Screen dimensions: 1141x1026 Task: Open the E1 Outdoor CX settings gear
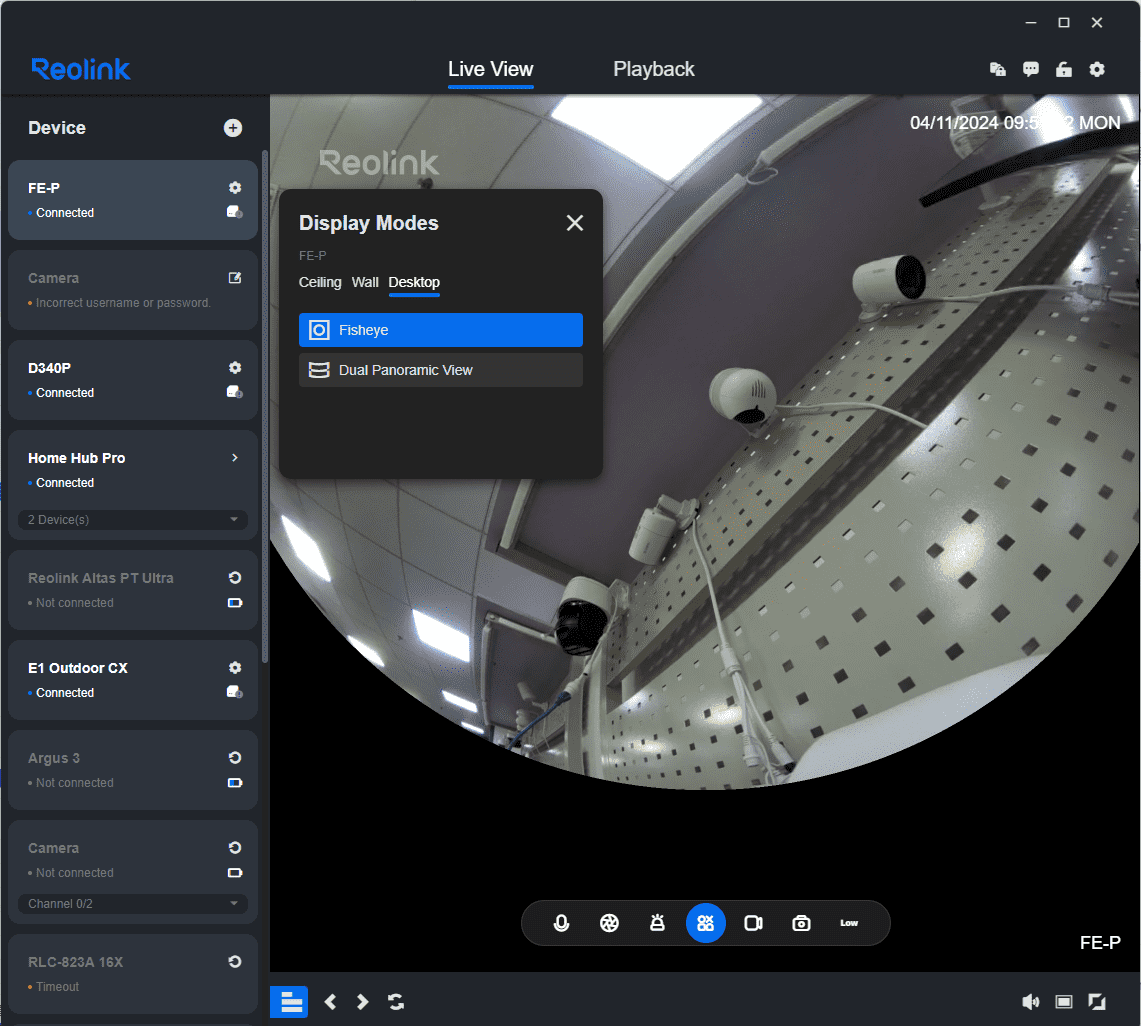[235, 667]
